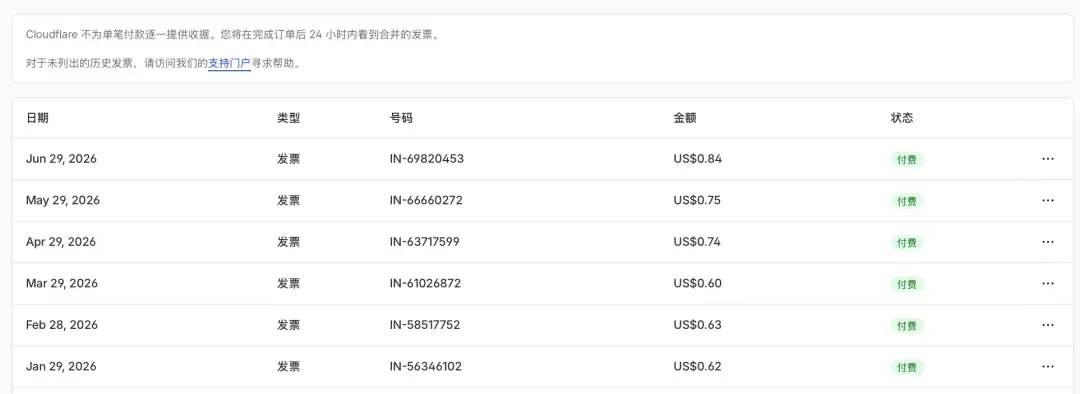The image size is (1080, 394).
Task: Click the 日期 column header
Action: tap(37, 118)
